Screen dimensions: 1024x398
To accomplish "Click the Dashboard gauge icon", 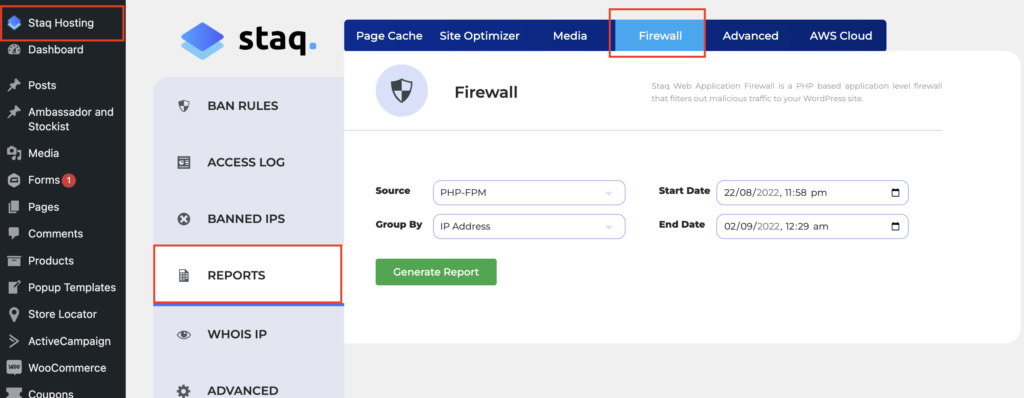I will [x=14, y=50].
